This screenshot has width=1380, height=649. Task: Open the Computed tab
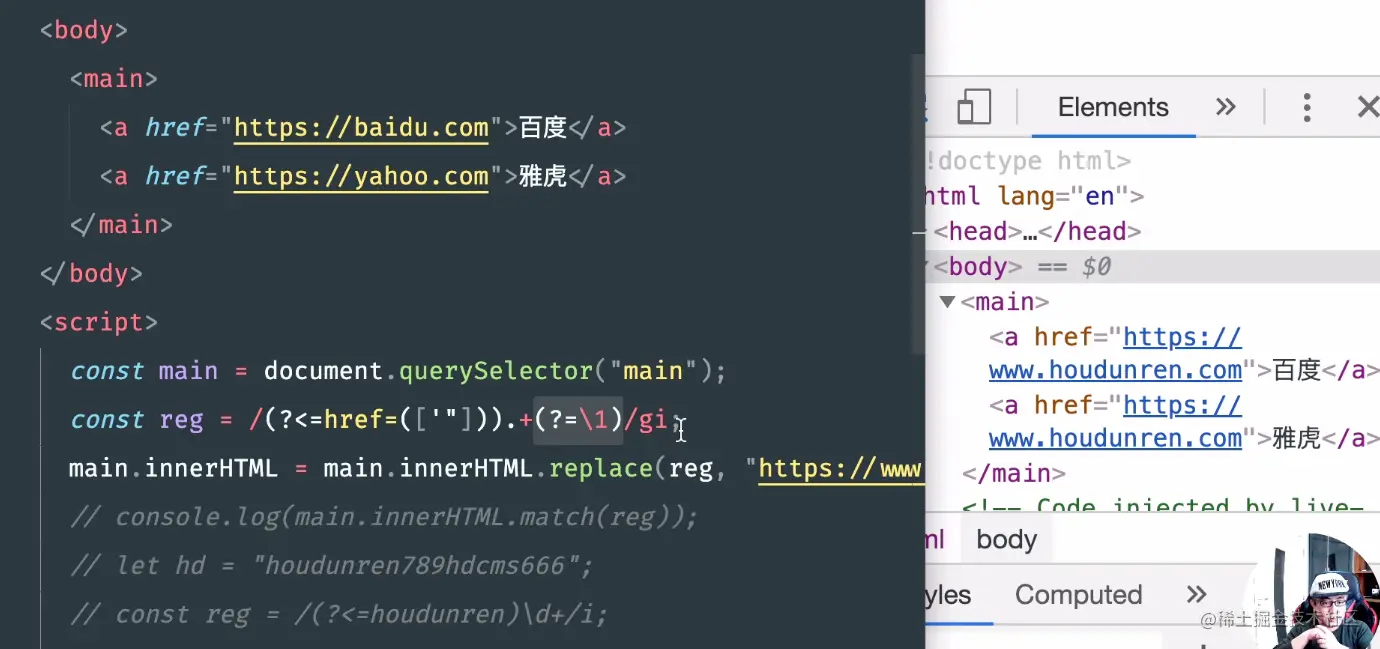[x=1078, y=595]
